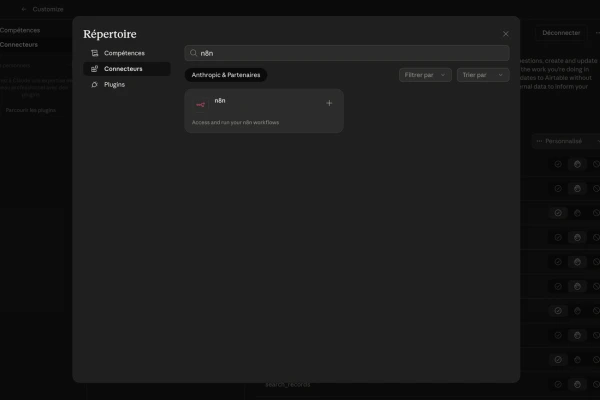
Task: Select Connecteurs in the background sidebar
Action: (x=19, y=45)
